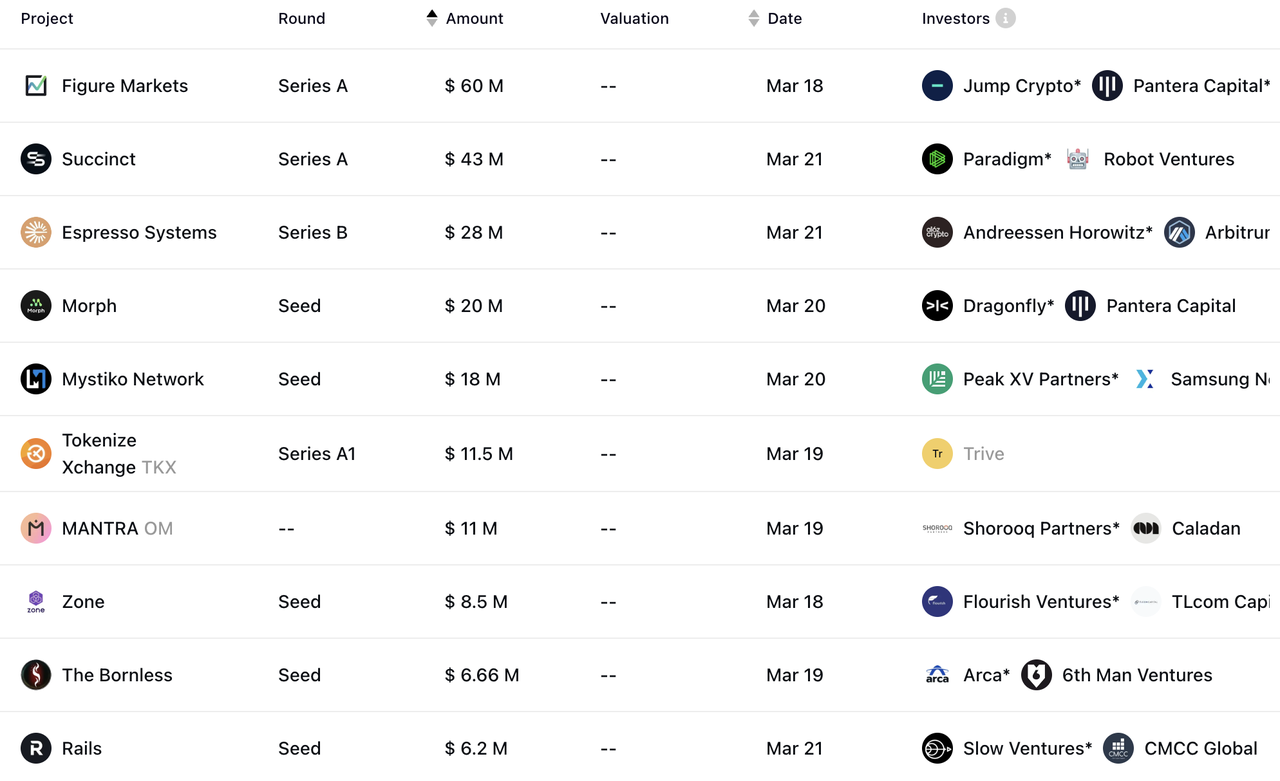The width and height of the screenshot is (1280, 781).
Task: Click the Espresso Systems logo icon
Action: click(36, 232)
